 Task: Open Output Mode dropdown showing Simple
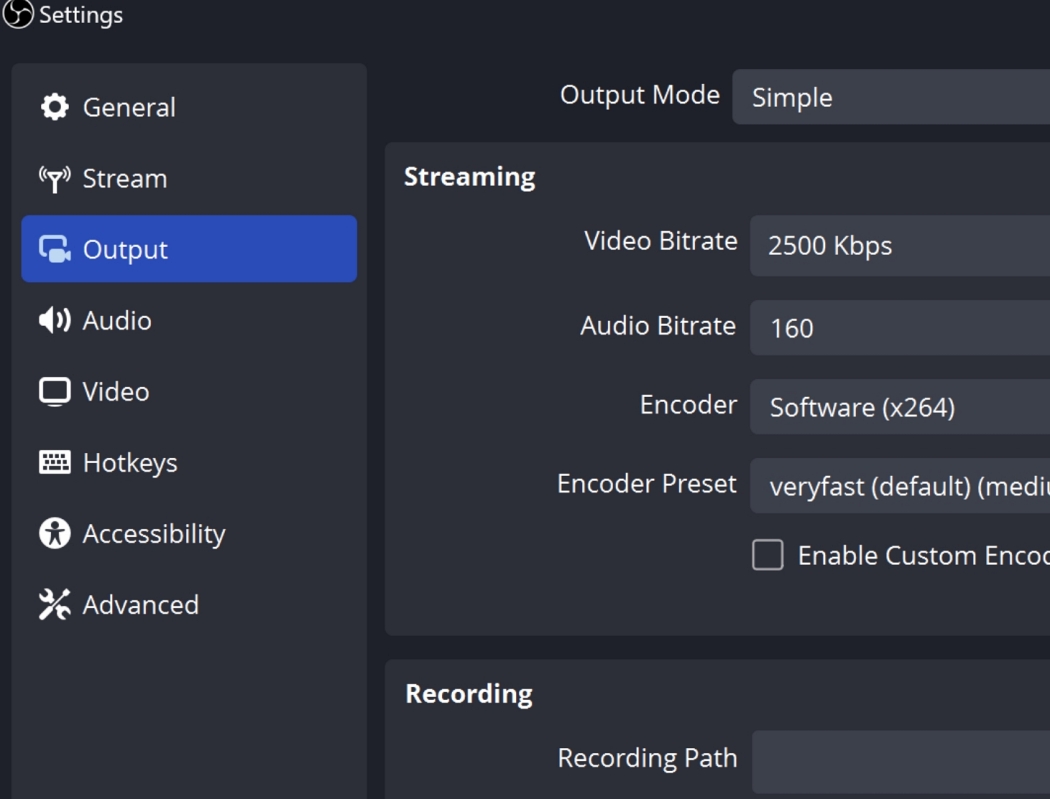891,96
